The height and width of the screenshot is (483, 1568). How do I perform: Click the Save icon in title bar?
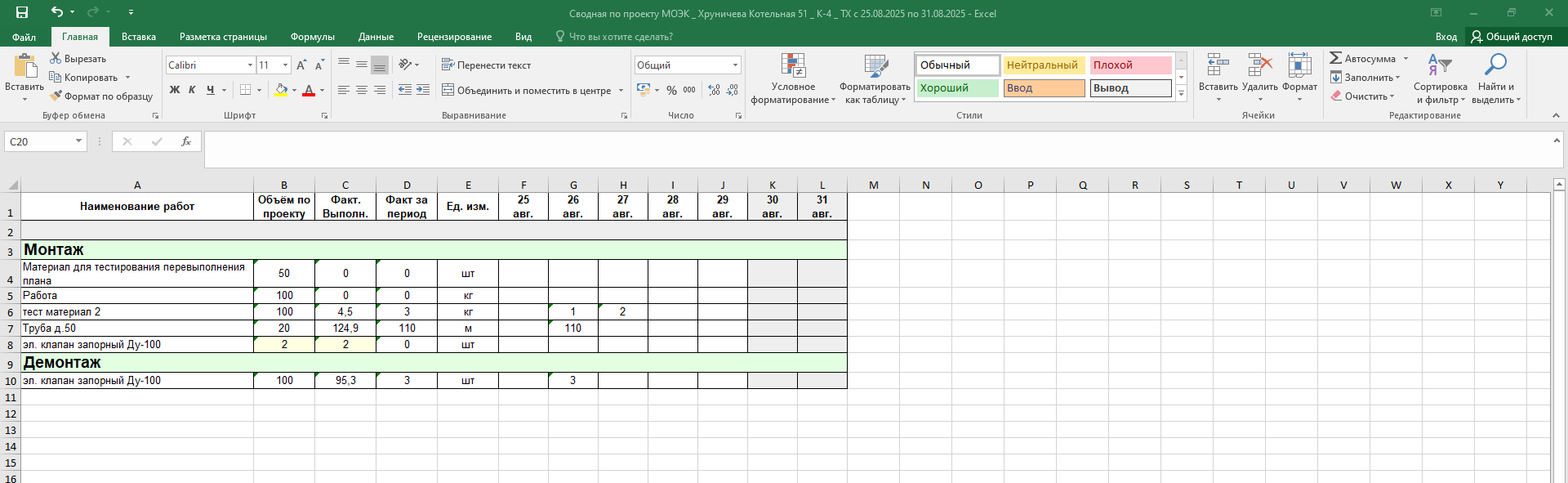22,12
